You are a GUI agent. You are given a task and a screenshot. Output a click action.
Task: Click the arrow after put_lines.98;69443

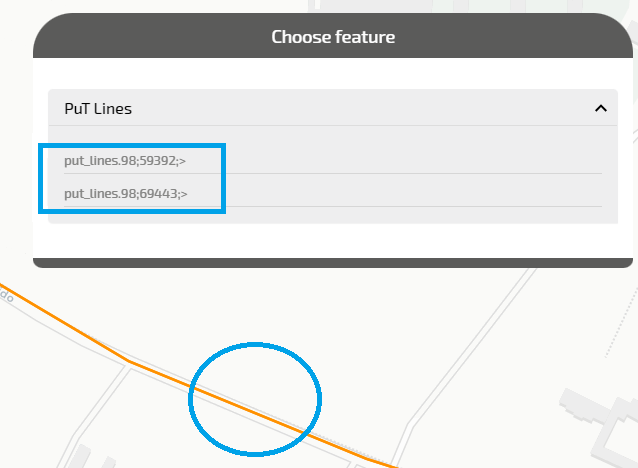183,193
